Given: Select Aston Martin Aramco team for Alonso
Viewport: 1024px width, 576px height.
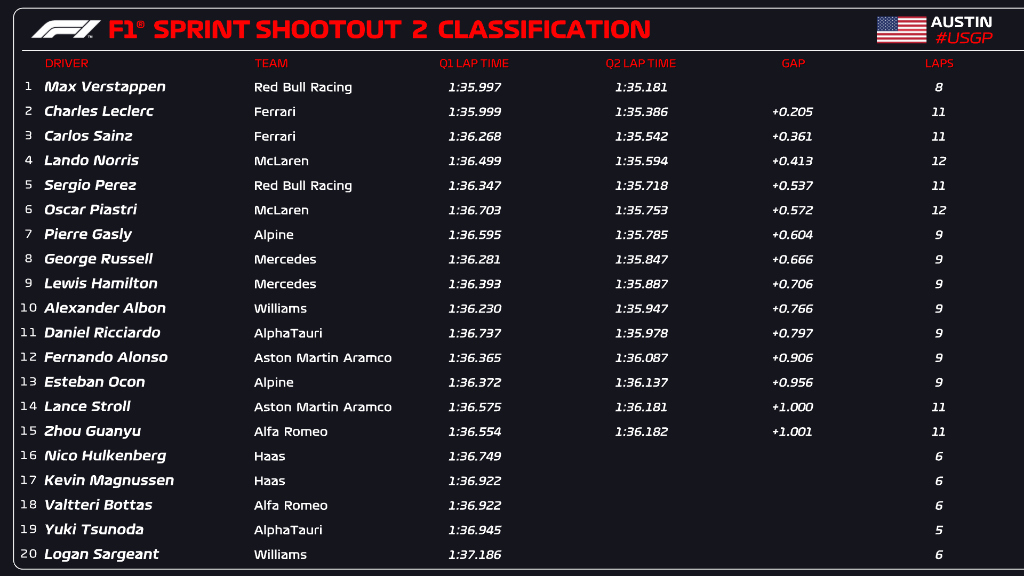Looking at the screenshot, I should click(x=323, y=357).
